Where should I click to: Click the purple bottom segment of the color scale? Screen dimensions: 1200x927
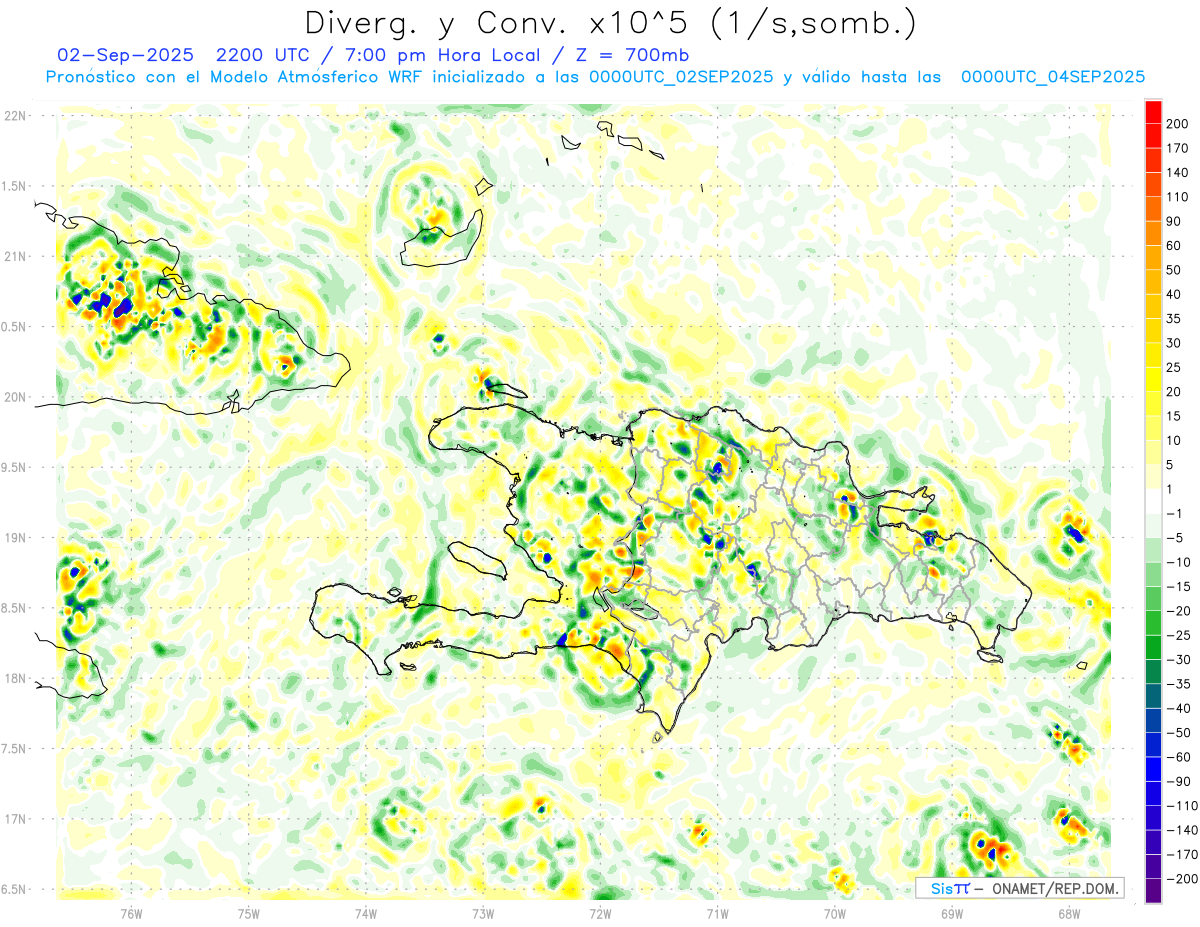[1153, 892]
